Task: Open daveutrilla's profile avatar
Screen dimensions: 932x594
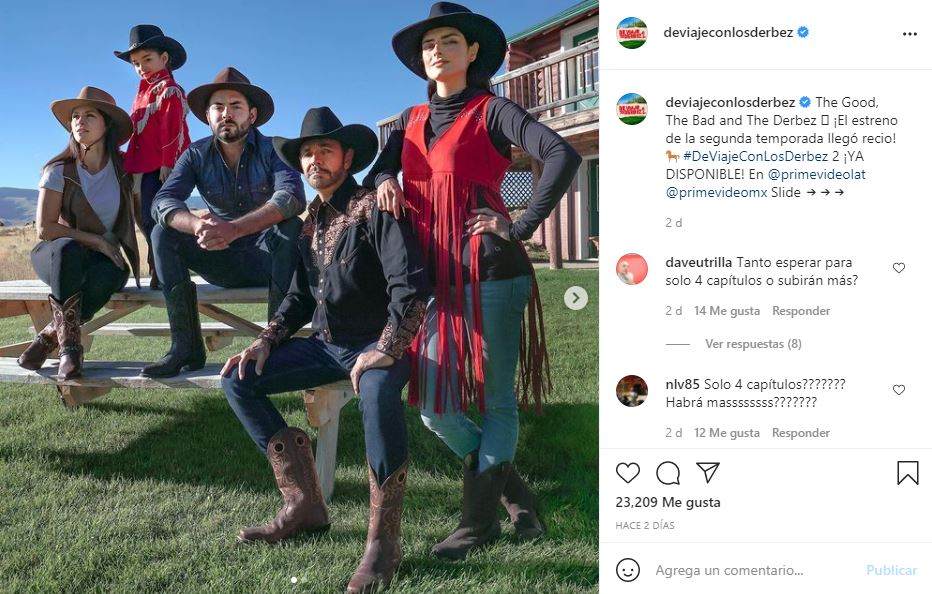Action: 631,269
